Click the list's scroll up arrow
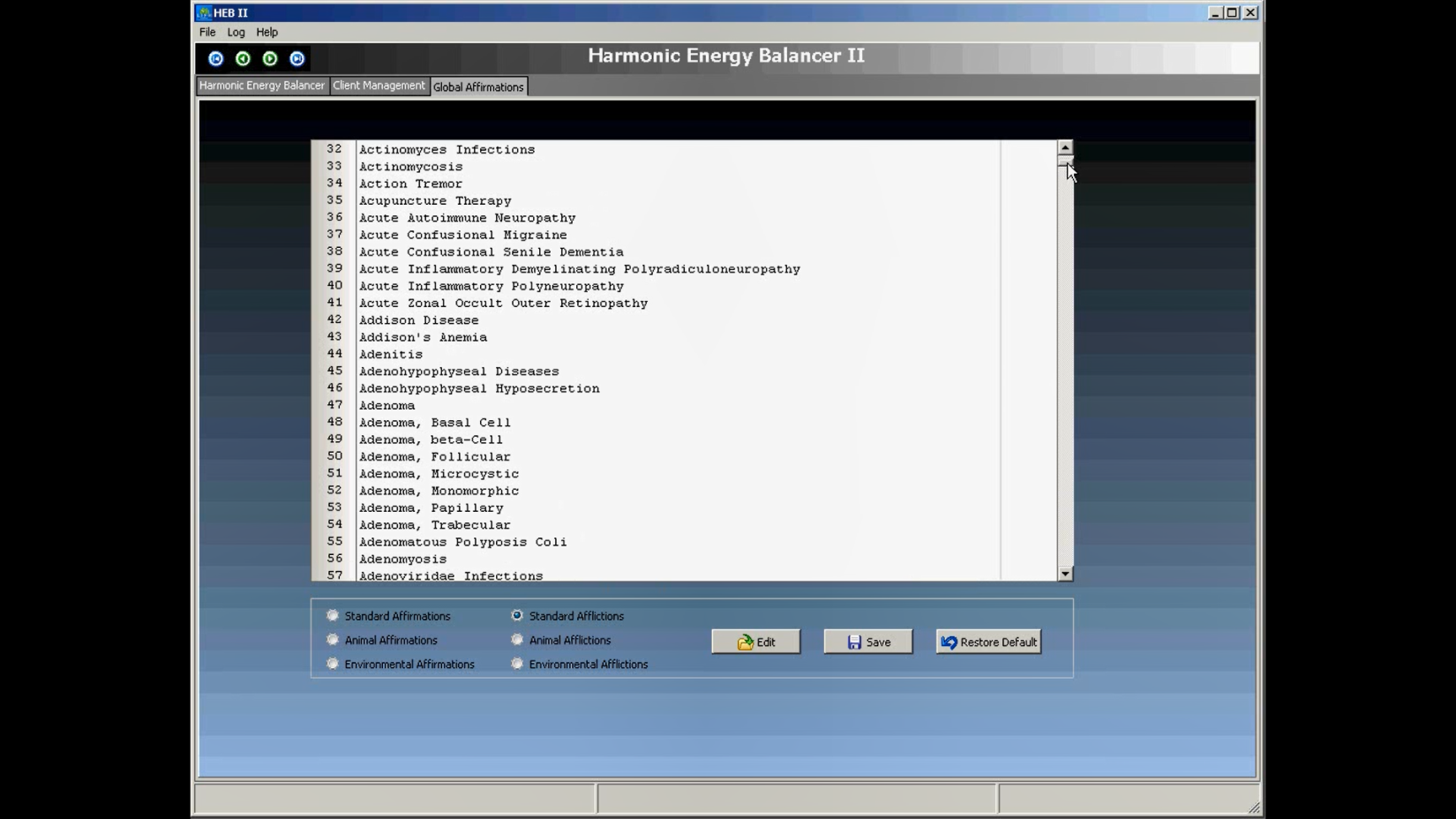 (1065, 147)
